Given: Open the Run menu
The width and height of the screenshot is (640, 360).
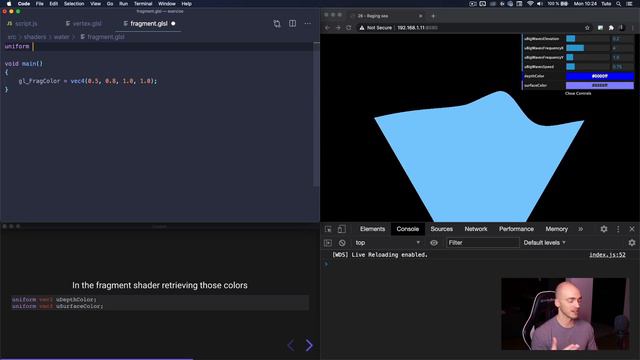Looking at the screenshot, I should click(x=123, y=4).
